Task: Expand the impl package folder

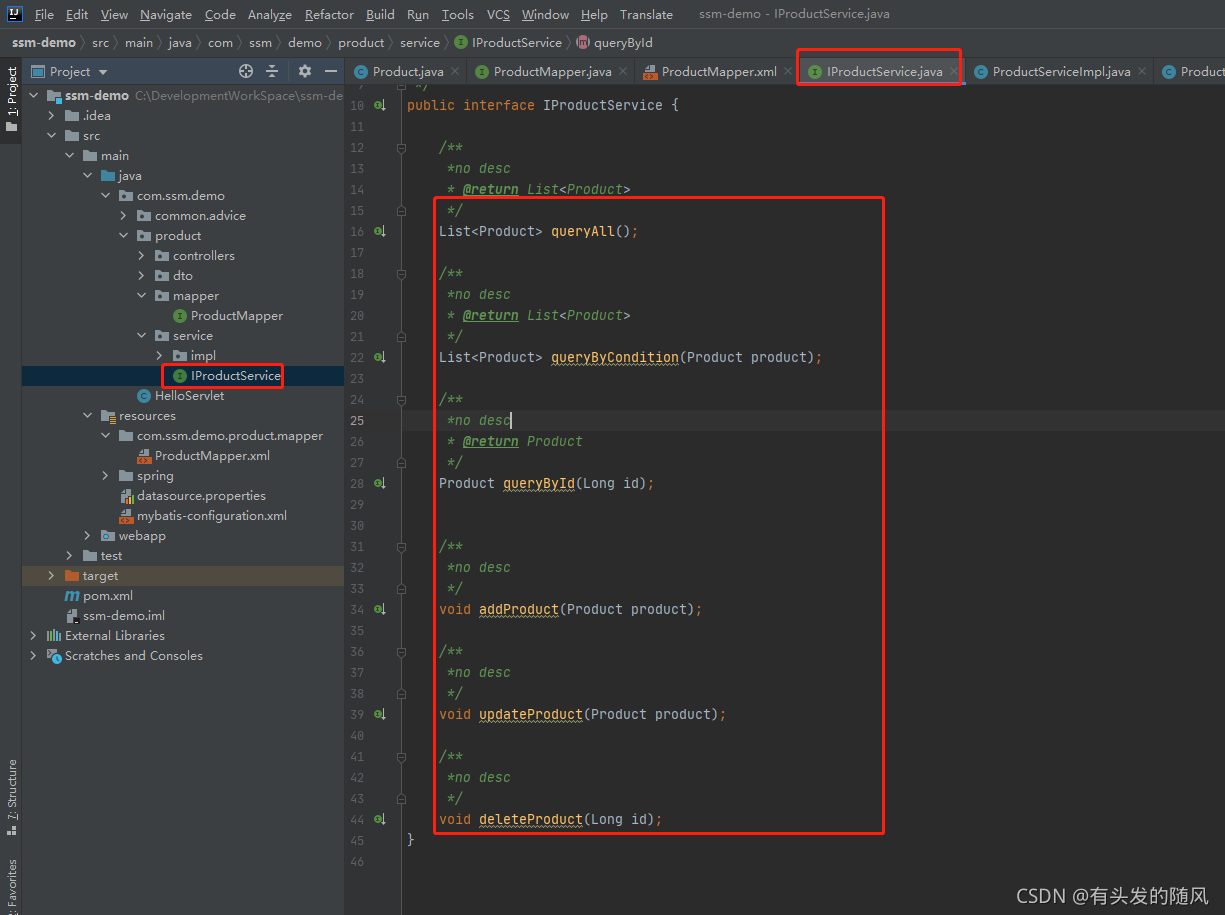Action: click(x=160, y=355)
